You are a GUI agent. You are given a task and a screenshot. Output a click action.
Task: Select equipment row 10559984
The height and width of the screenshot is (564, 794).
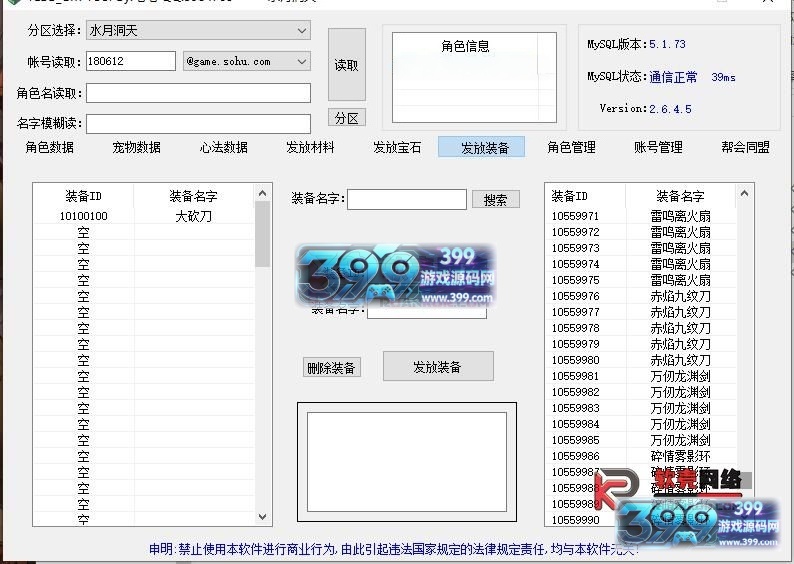click(x=641, y=424)
